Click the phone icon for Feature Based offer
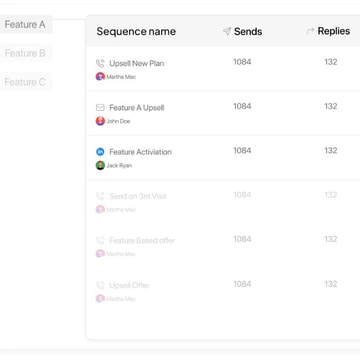This screenshot has width=360, height=360. click(x=100, y=241)
